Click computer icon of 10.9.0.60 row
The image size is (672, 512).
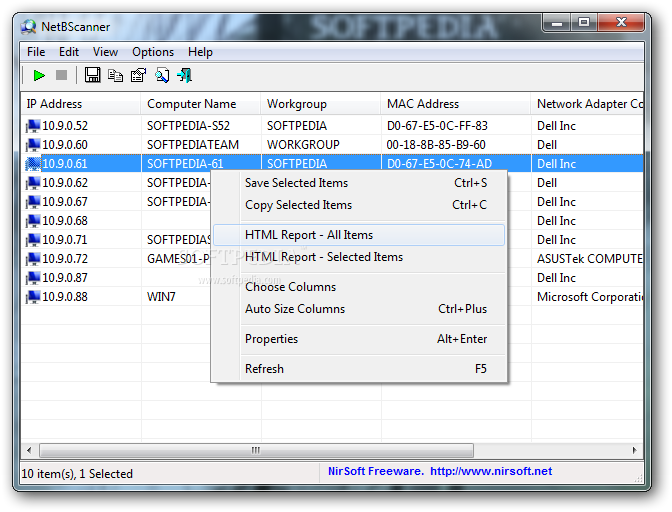tap(33, 145)
